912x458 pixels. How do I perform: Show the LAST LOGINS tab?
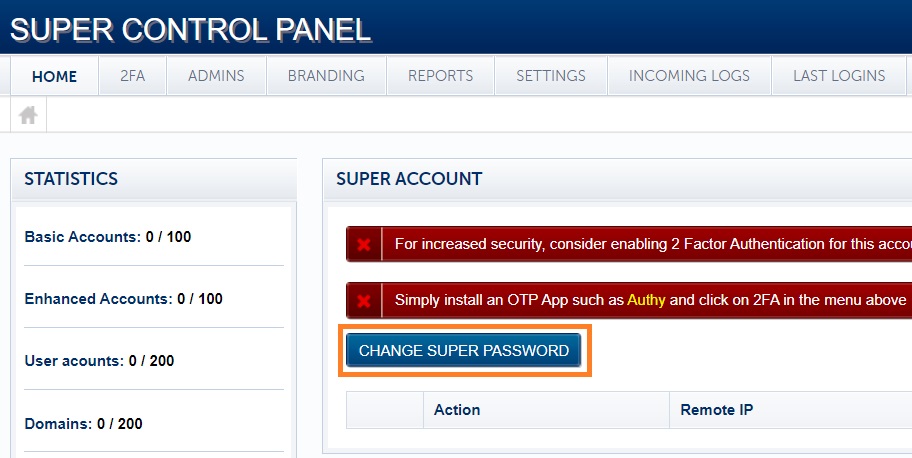[839, 76]
